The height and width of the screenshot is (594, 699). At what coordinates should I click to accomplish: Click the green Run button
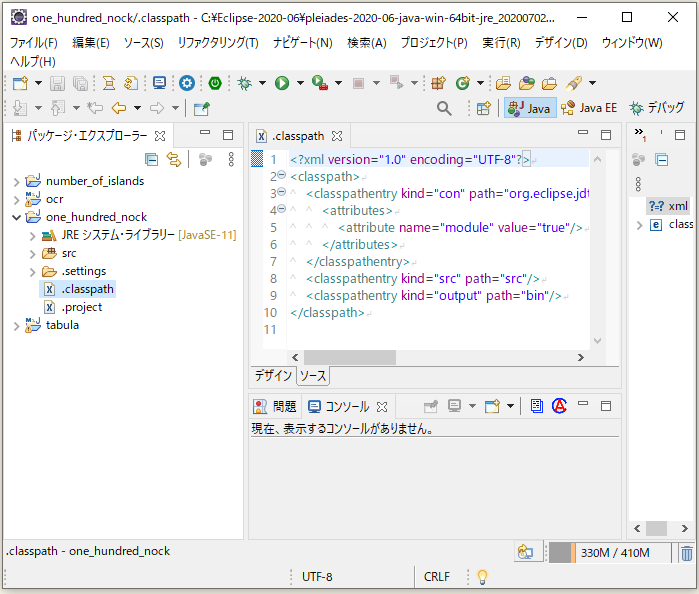pyautogui.click(x=282, y=83)
